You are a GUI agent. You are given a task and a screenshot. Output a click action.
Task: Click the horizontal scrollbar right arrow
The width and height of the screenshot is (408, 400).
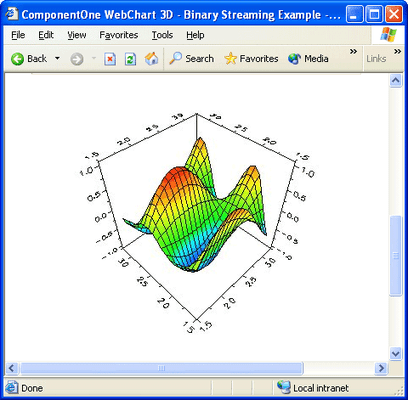point(381,368)
